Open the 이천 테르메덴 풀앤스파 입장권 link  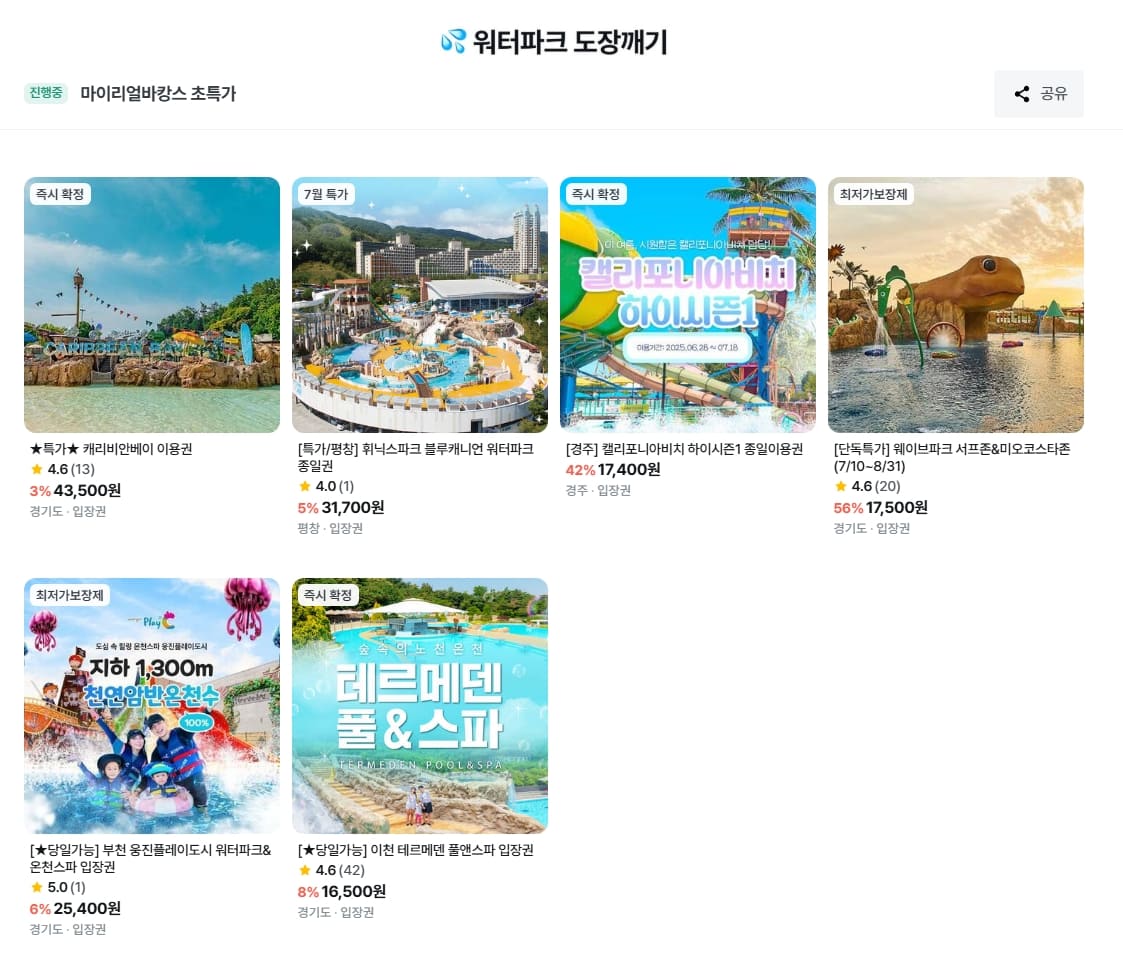(415, 850)
